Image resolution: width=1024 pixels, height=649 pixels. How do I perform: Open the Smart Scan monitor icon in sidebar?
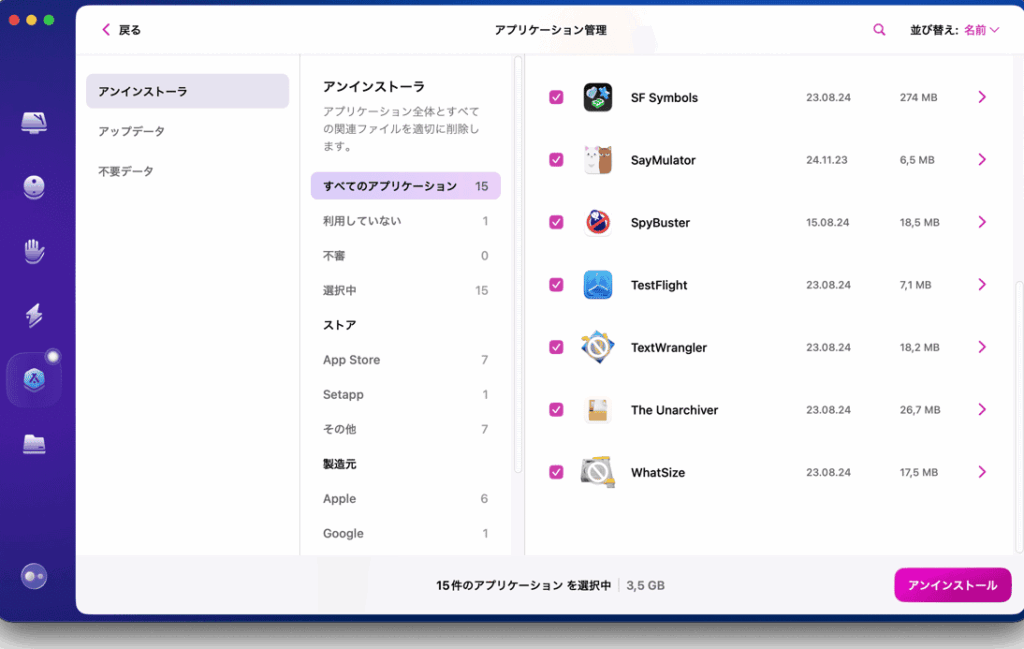[x=34, y=123]
